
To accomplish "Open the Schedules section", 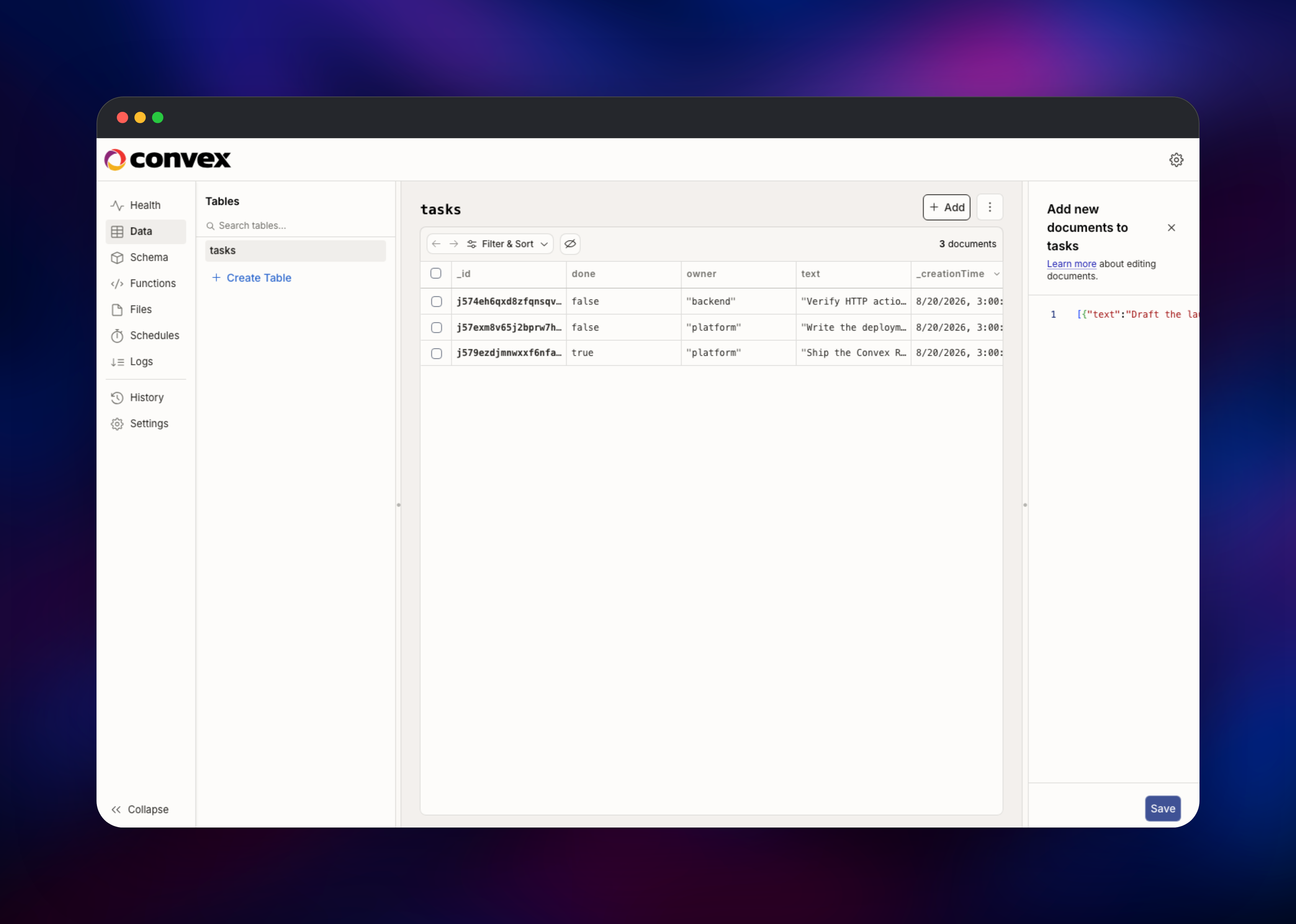I will click(146, 336).
